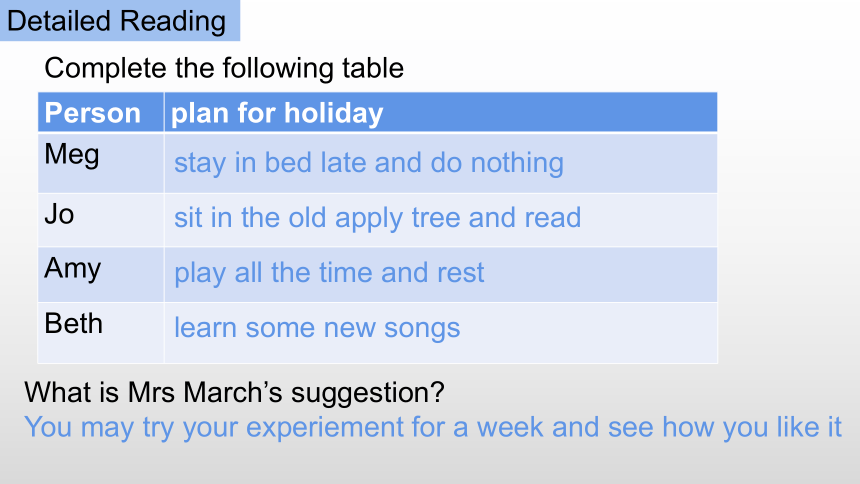Click the word nothing in Meg's row
Image resolution: width=860 pixels, height=484 pixels.
(517, 164)
